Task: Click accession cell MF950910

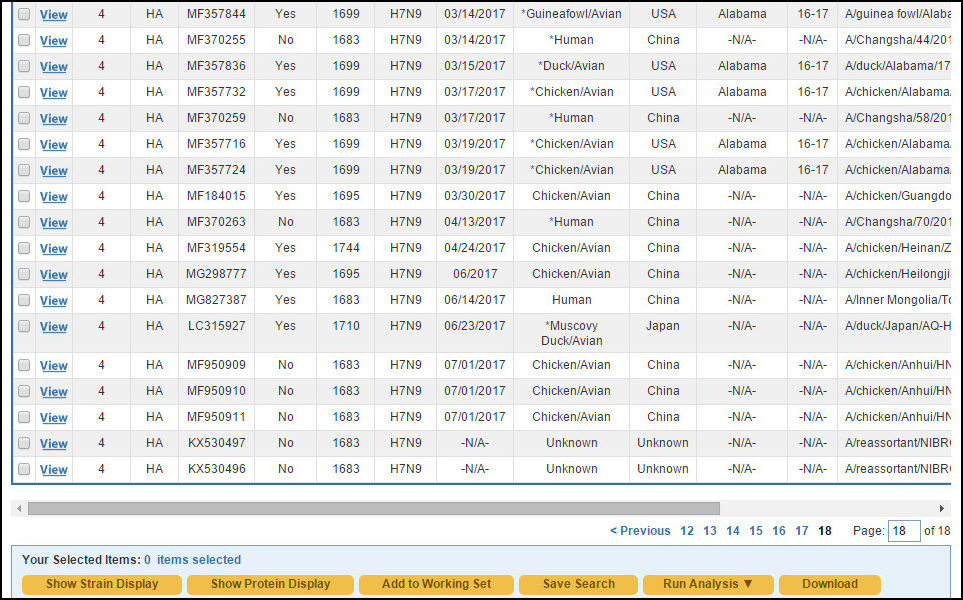Action: click(216, 391)
